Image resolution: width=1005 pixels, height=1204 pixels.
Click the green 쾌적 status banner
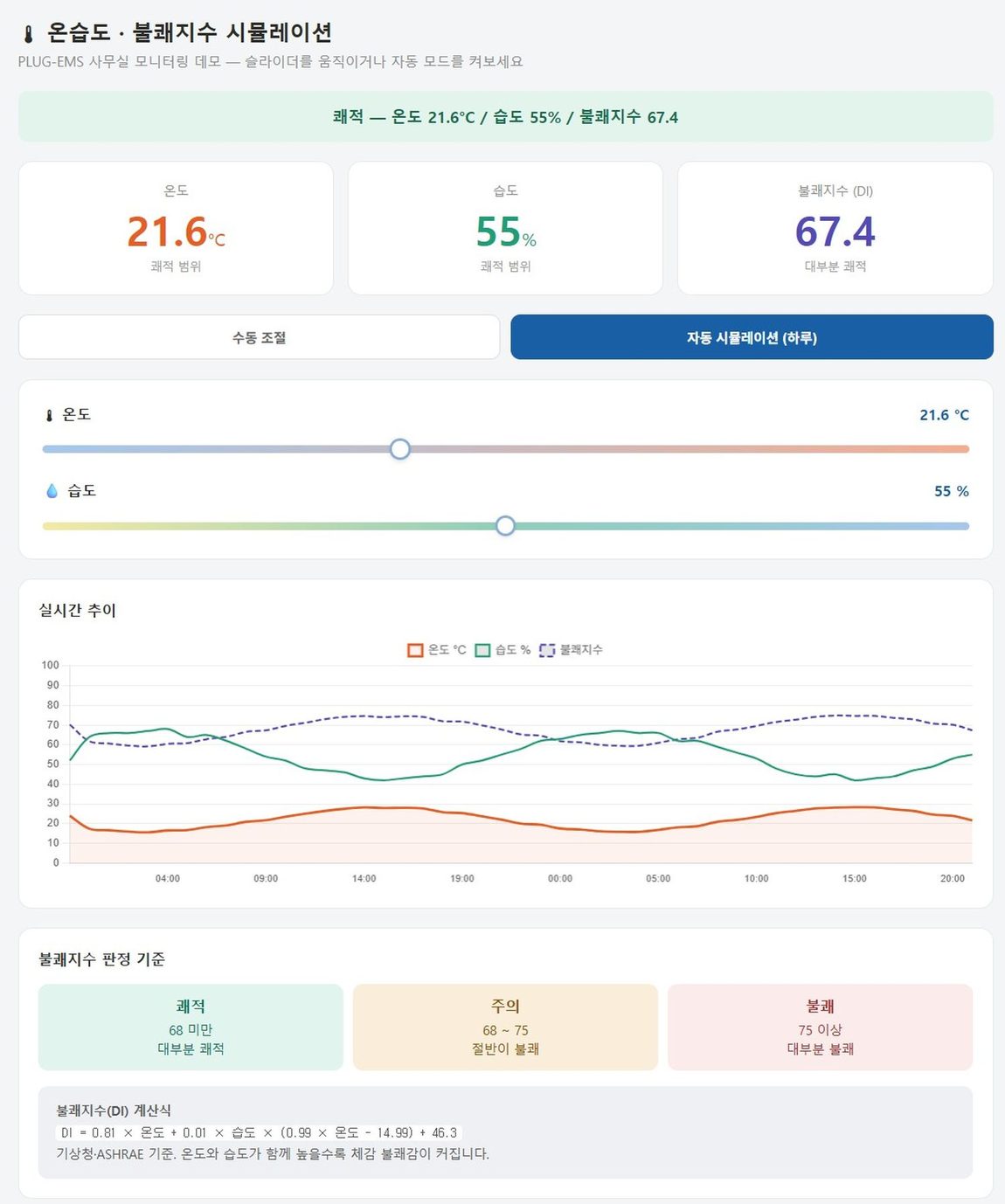click(x=505, y=116)
